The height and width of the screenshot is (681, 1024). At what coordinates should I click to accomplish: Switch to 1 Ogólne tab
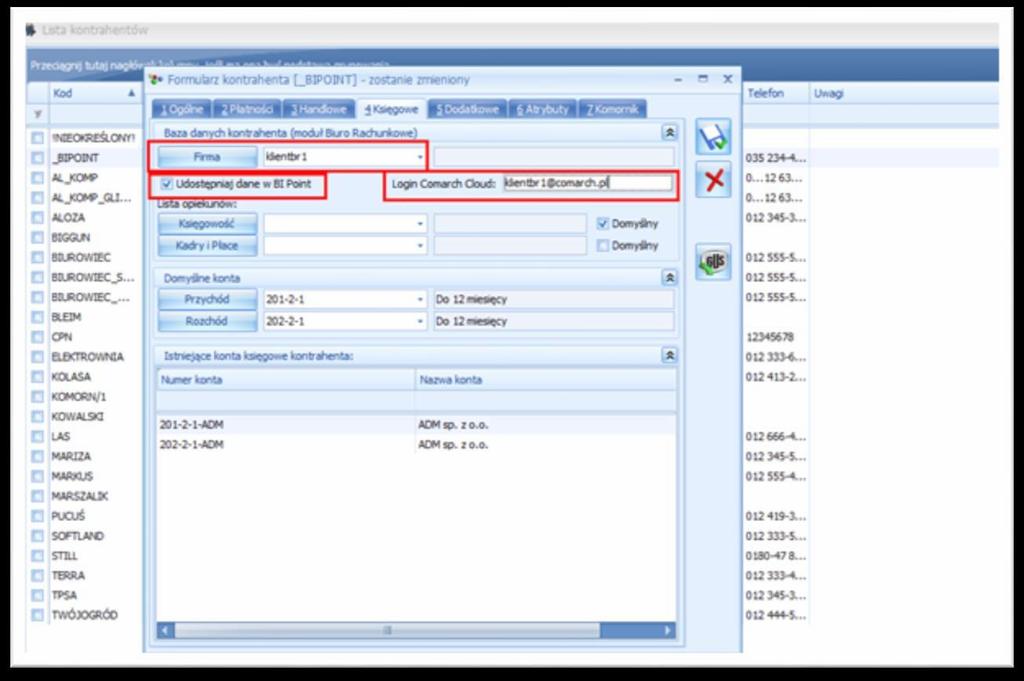(182, 109)
